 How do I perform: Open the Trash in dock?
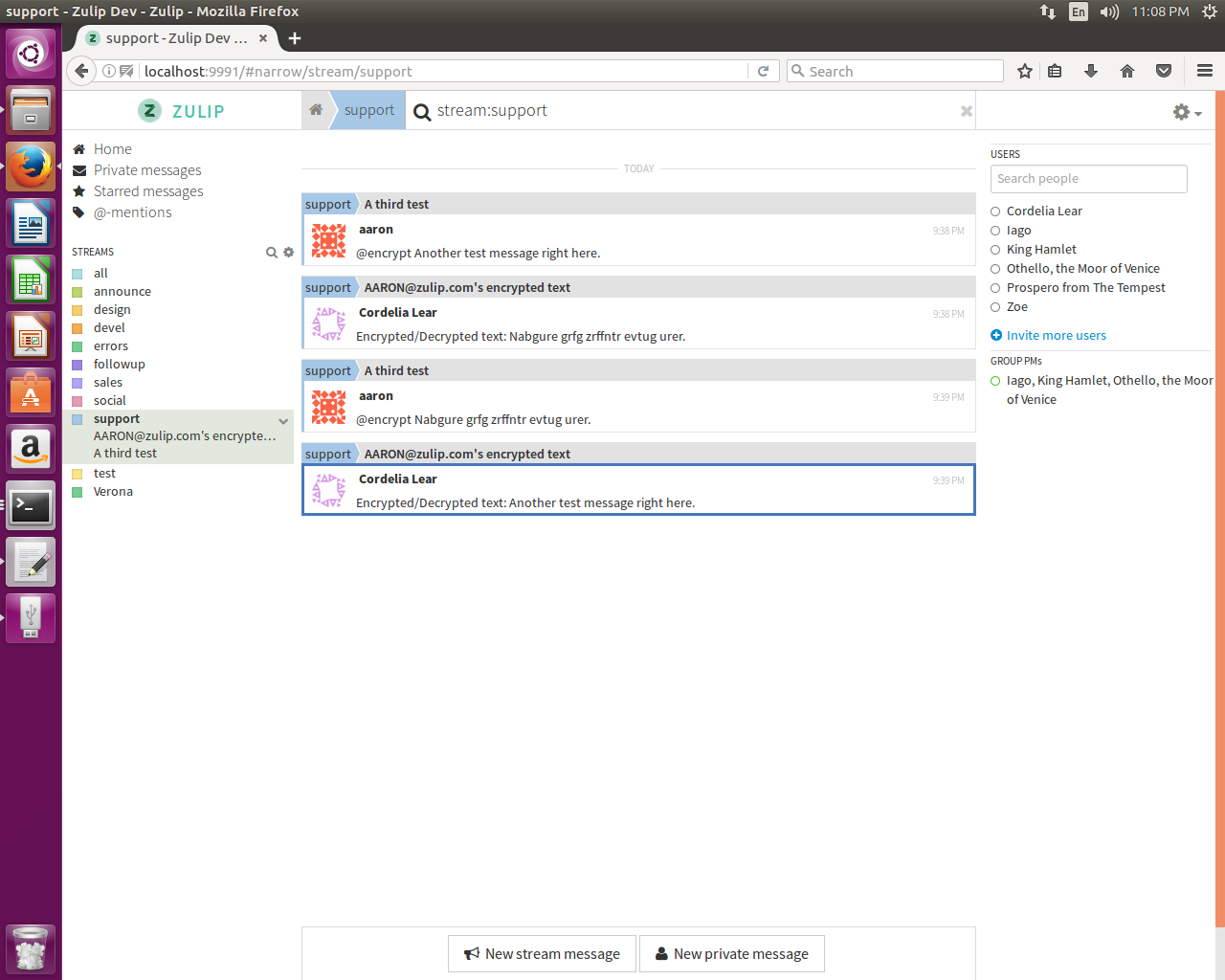[x=31, y=949]
